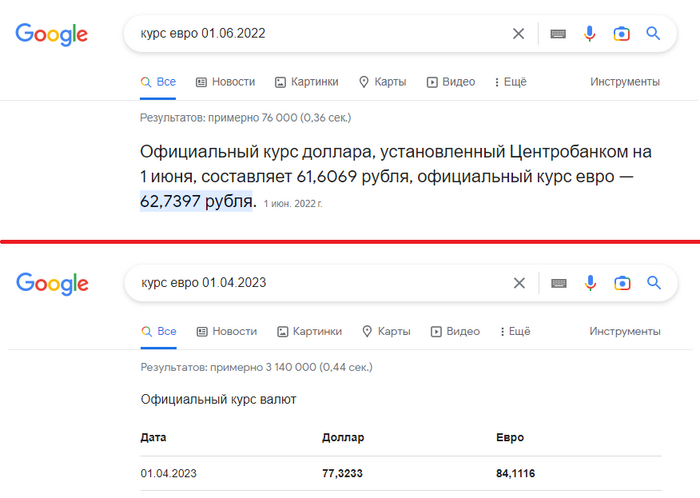This screenshot has width=700, height=498.
Task: Open virtual keyboard in bottom search bar
Action: tap(558, 283)
